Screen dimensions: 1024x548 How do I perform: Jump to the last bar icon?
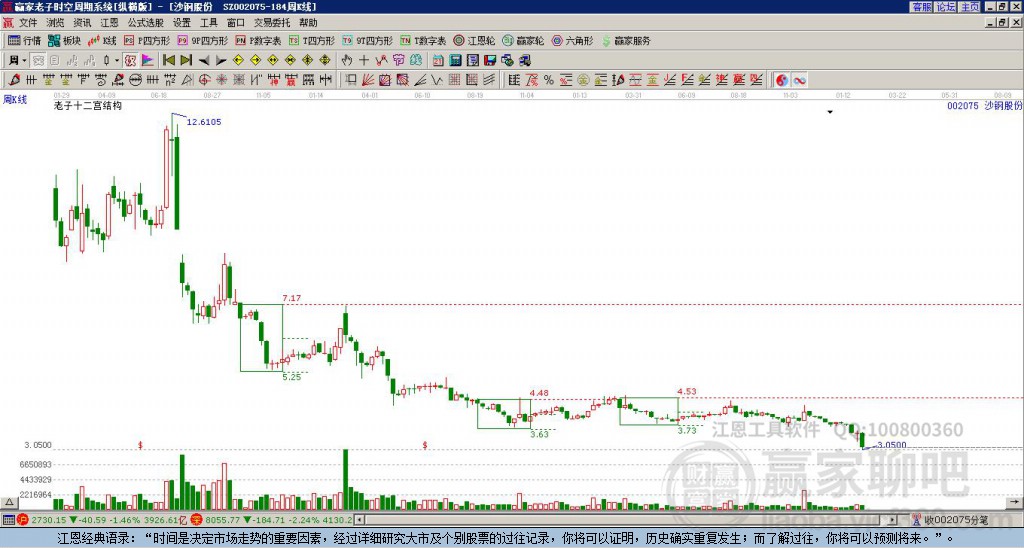coord(186,61)
